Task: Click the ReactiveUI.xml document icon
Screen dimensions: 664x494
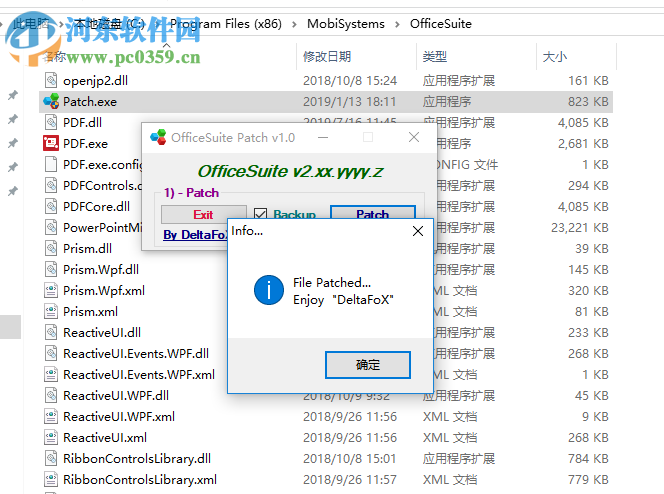Action: coord(51,437)
